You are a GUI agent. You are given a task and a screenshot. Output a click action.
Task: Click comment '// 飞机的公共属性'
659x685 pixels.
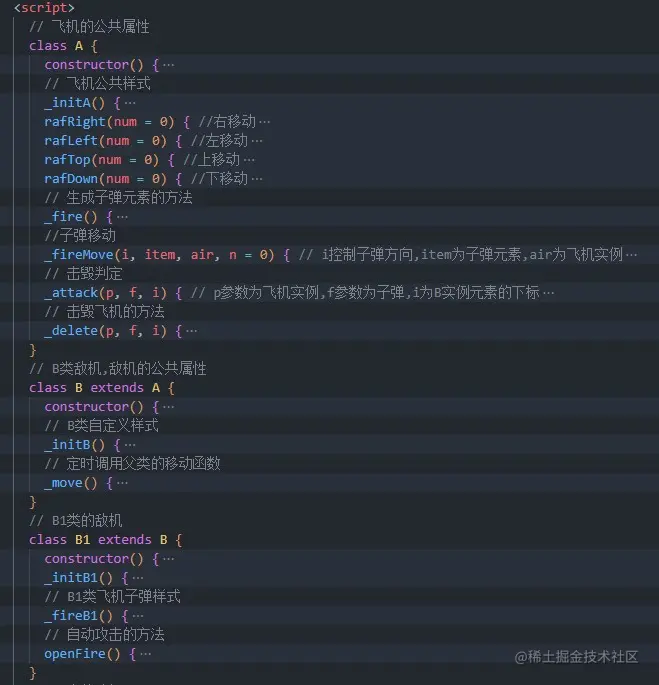point(90,27)
